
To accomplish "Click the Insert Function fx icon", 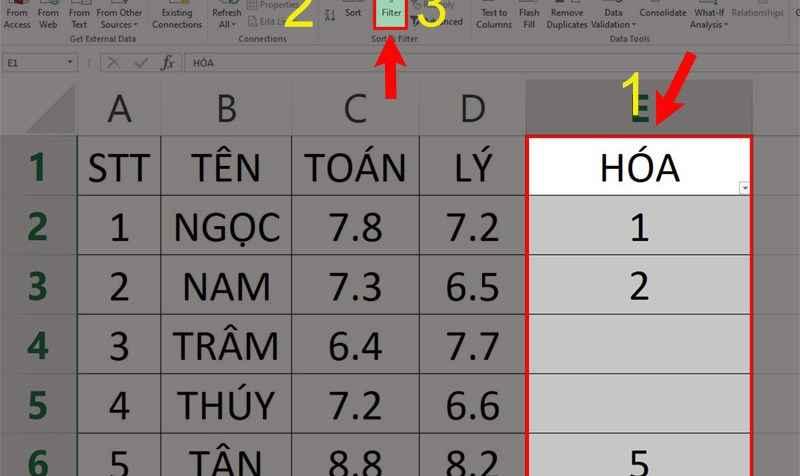I will 167,63.
